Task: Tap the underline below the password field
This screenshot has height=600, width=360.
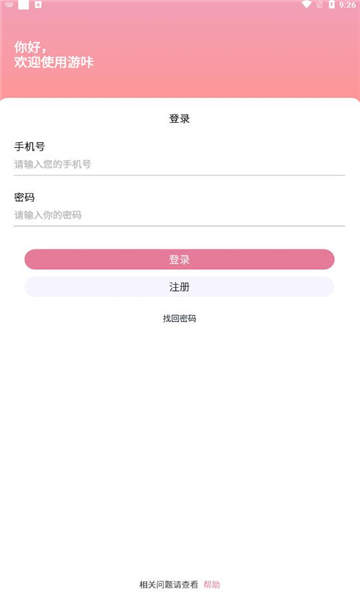Action: coord(179,226)
